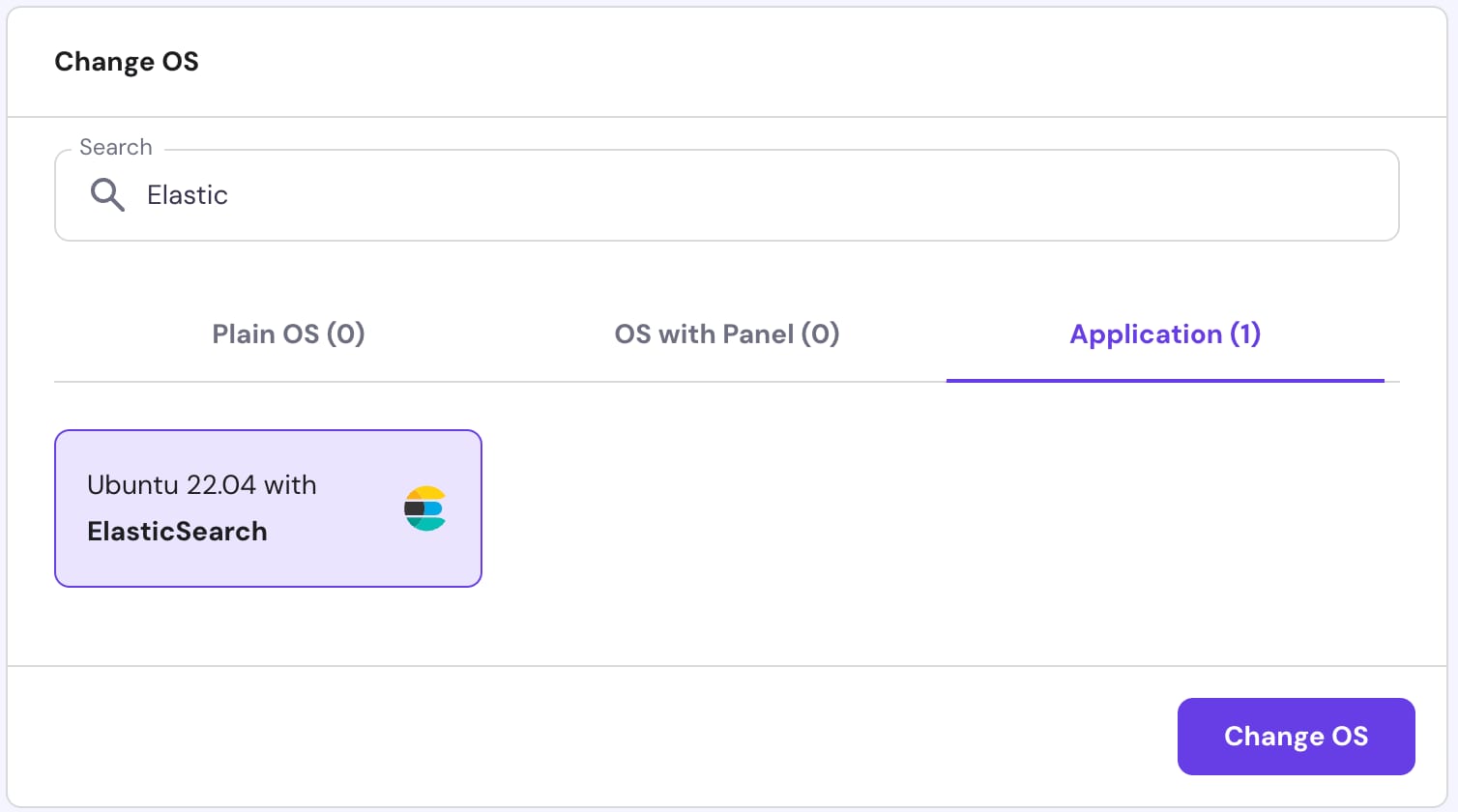This screenshot has width=1458, height=812.
Task: Click inside the Search input field
Action: pos(580,194)
